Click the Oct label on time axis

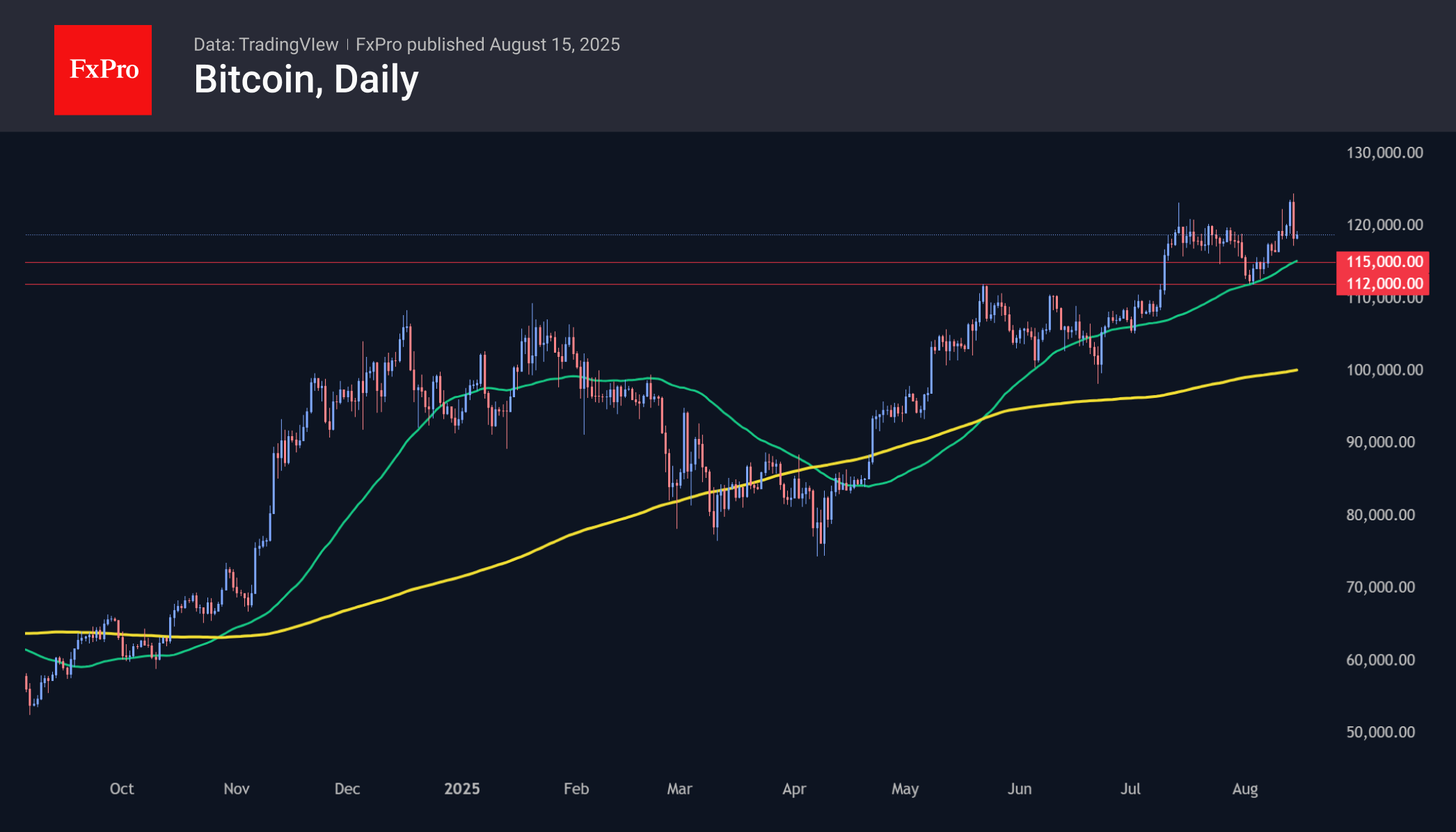(122, 789)
